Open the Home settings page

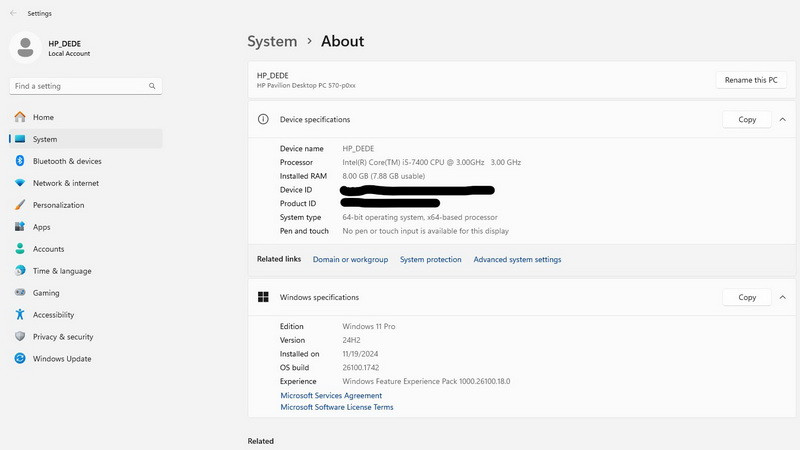(x=86, y=117)
